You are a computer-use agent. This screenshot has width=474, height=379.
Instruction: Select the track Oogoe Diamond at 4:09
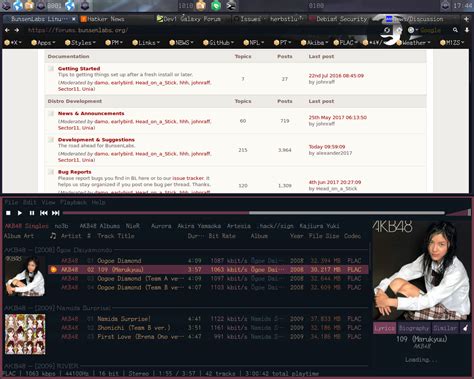point(208,261)
